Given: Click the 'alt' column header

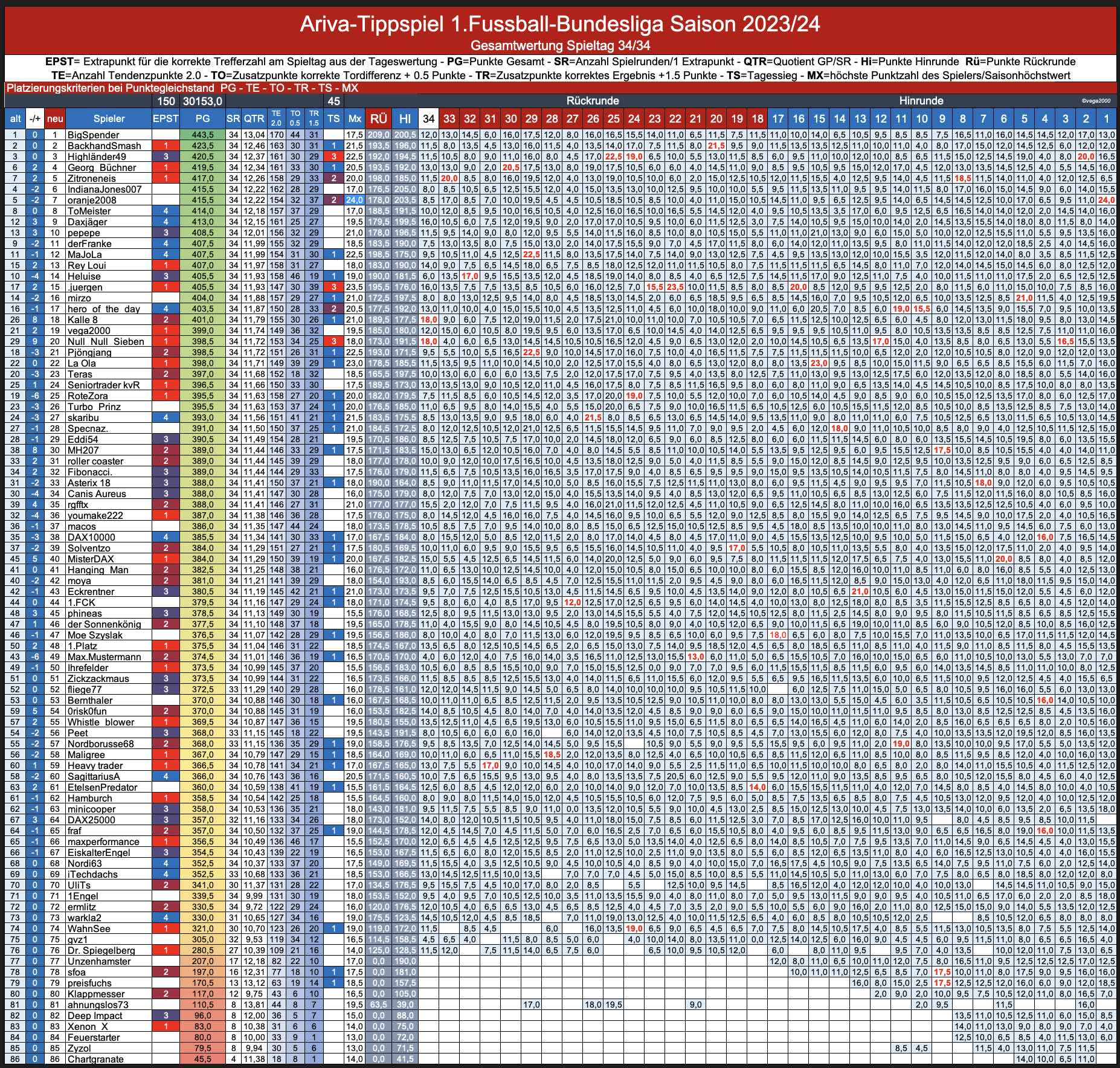Looking at the screenshot, I should coord(16,118).
